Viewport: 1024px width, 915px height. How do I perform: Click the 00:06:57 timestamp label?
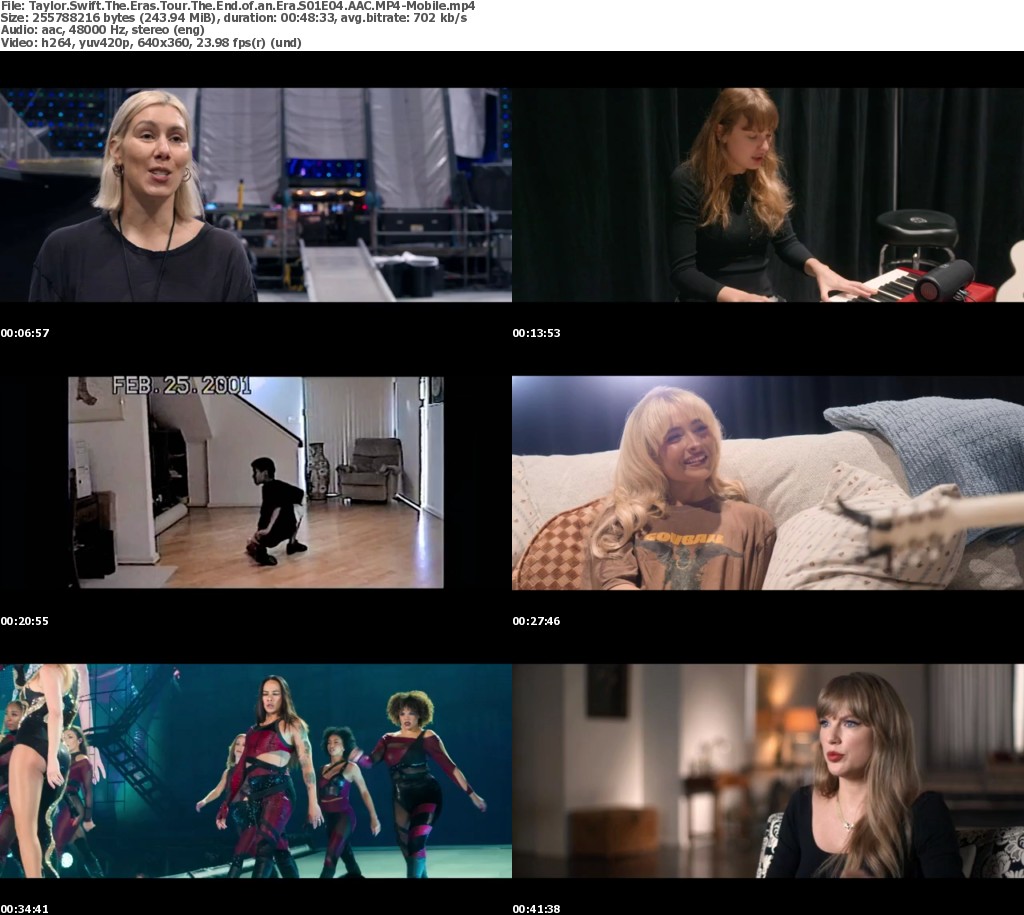(25, 333)
